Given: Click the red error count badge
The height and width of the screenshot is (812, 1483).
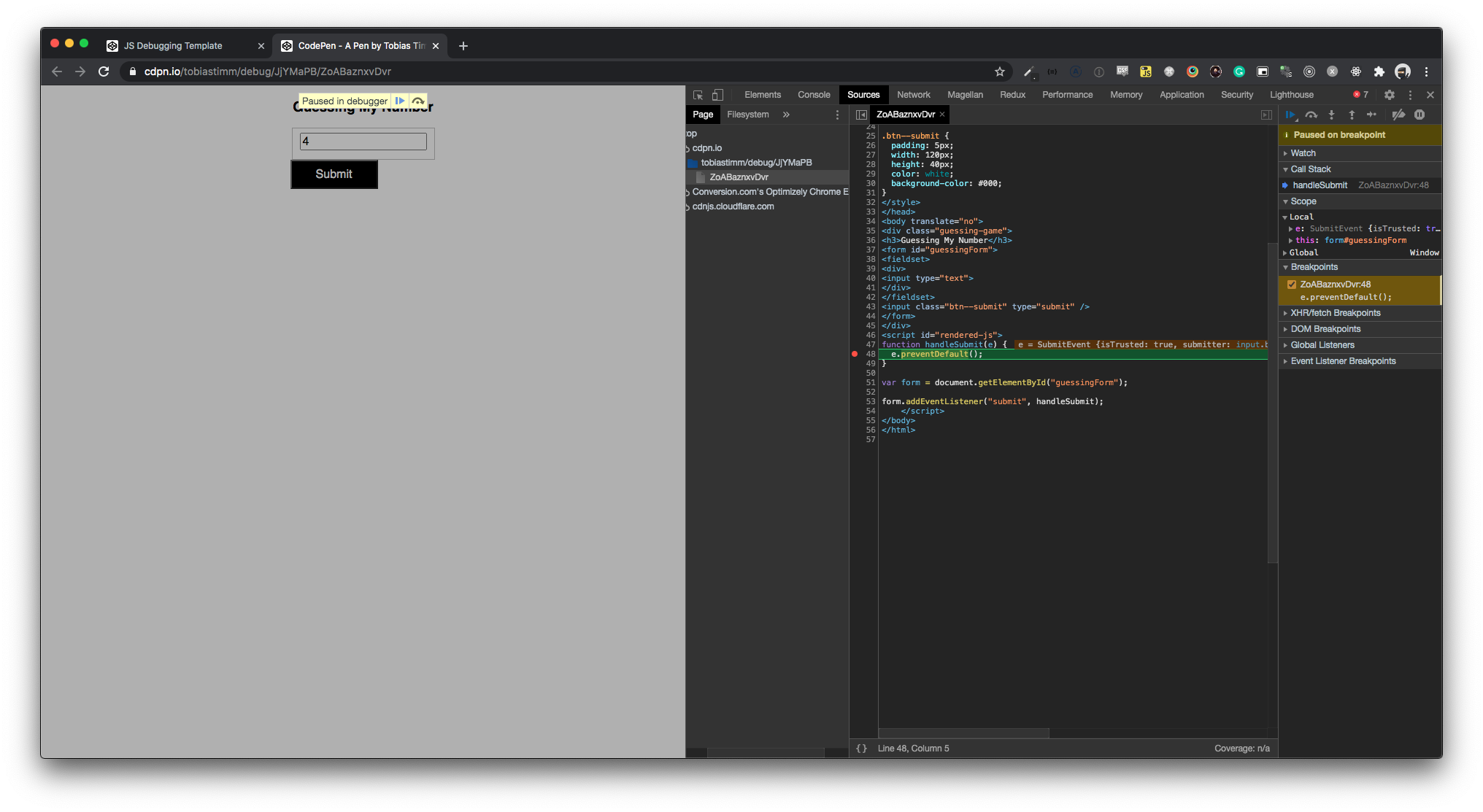Looking at the screenshot, I should click(1360, 95).
